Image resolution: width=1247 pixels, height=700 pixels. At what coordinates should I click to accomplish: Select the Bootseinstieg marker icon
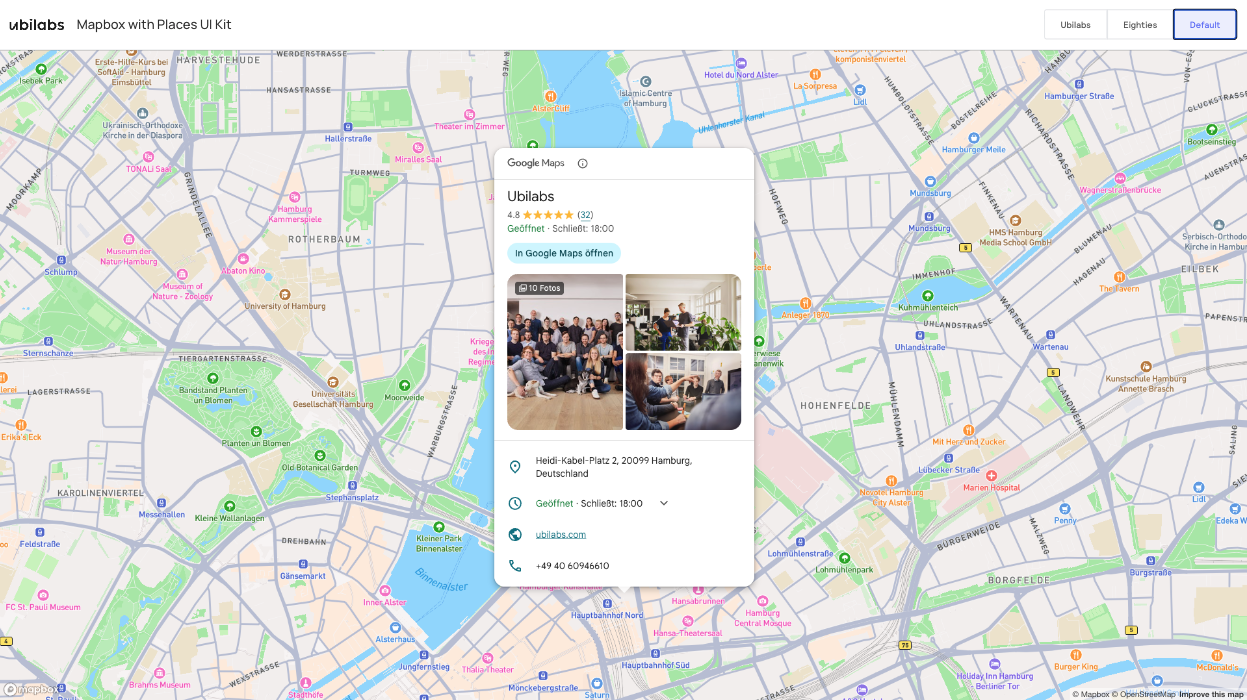pyautogui.click(x=1211, y=129)
